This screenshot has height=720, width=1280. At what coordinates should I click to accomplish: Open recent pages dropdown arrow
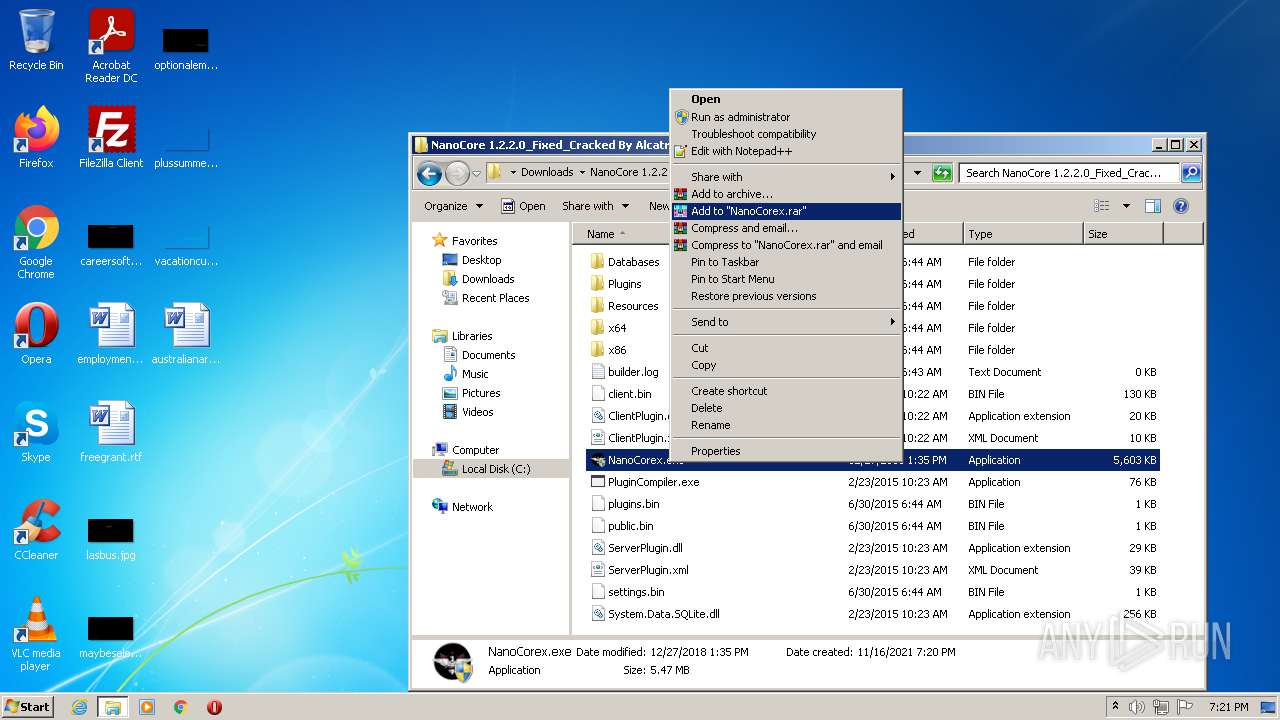pos(477,173)
